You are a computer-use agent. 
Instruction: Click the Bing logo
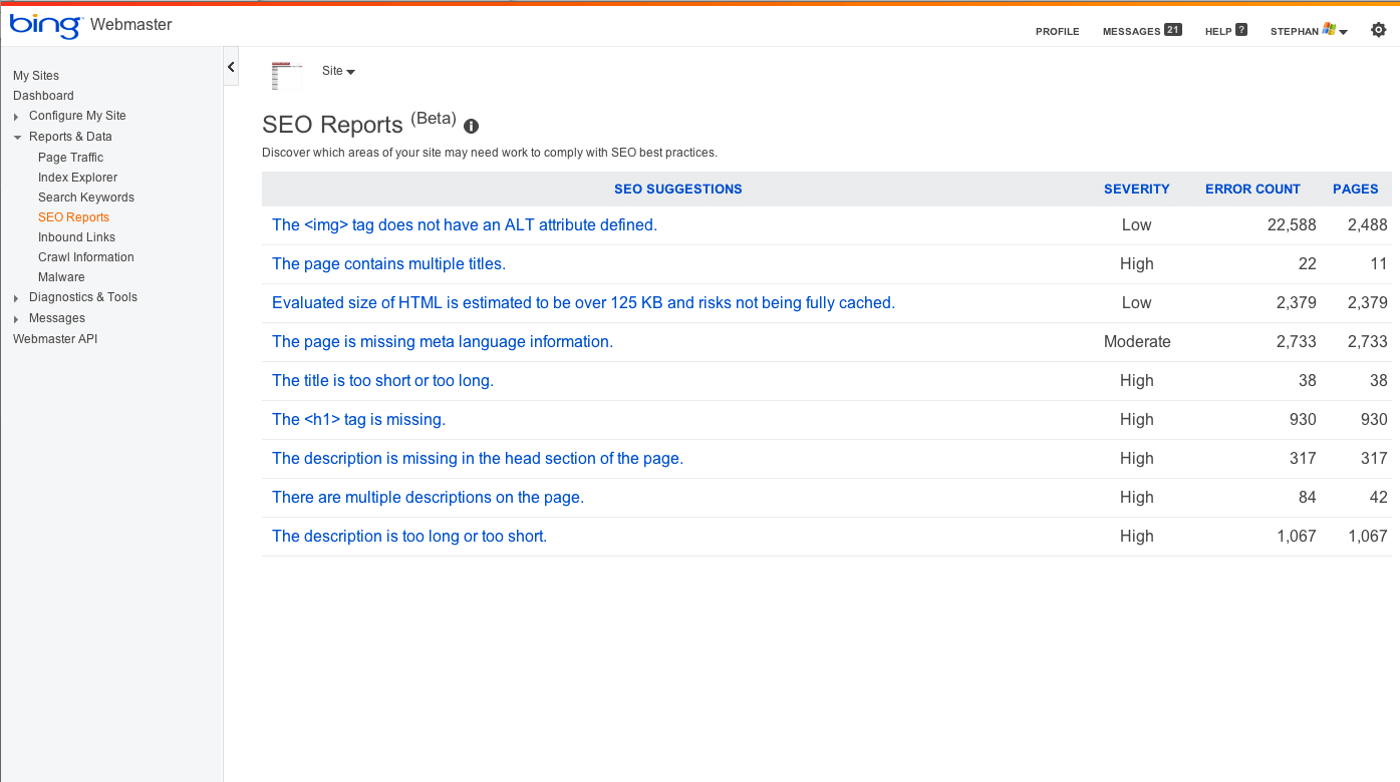[45, 25]
